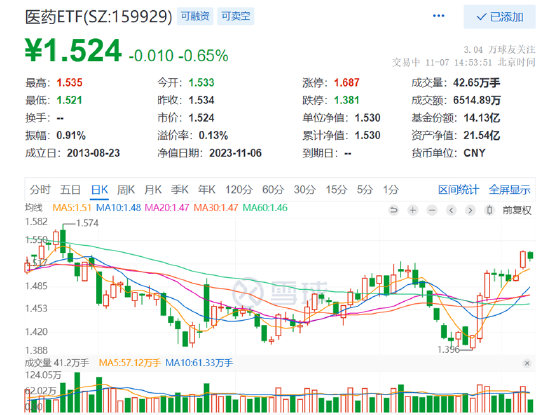The width and height of the screenshot is (550, 415).
Task: Click the 医药ETF(SZ:159929) title
Action: click(99, 16)
